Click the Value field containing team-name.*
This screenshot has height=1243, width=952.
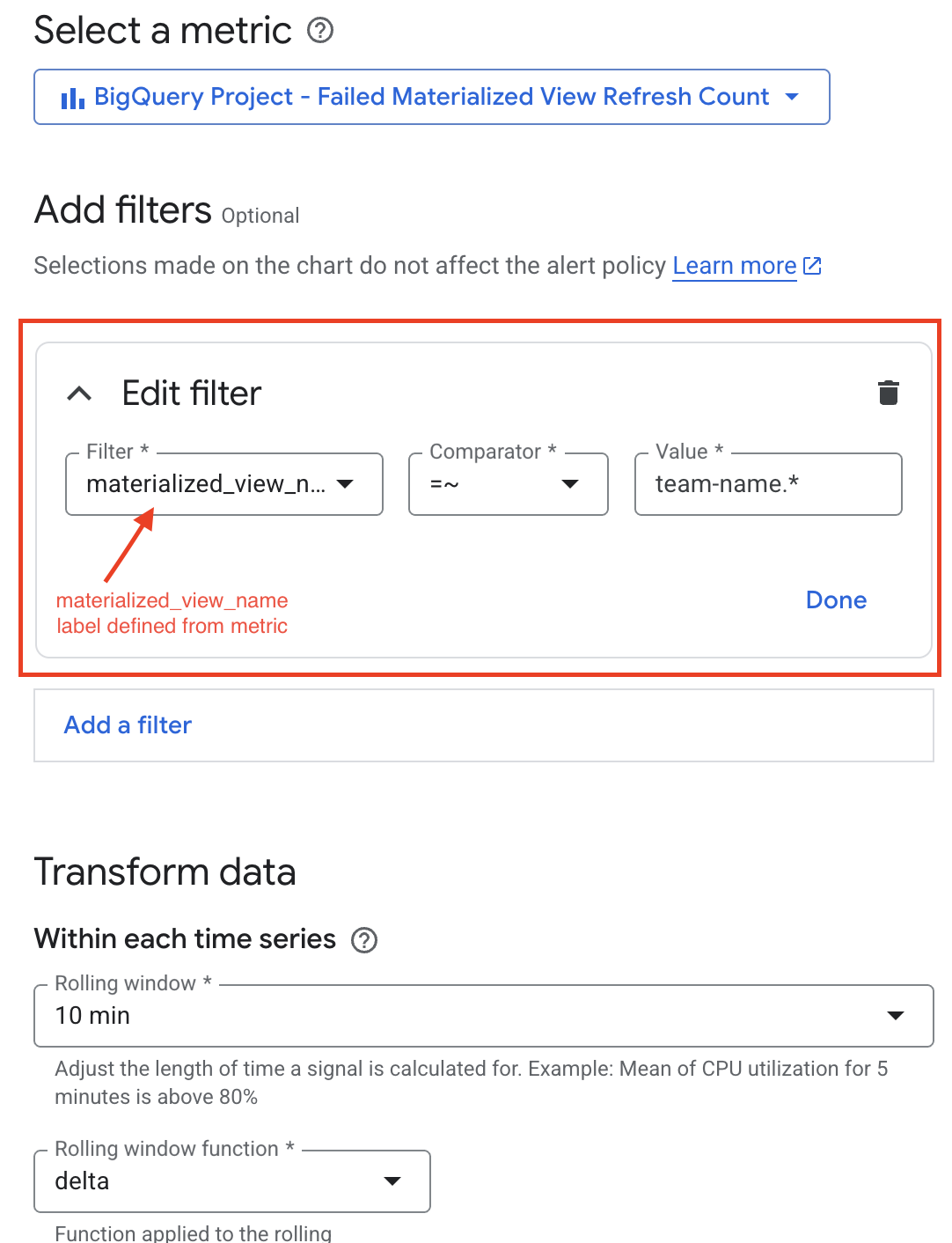(x=767, y=484)
